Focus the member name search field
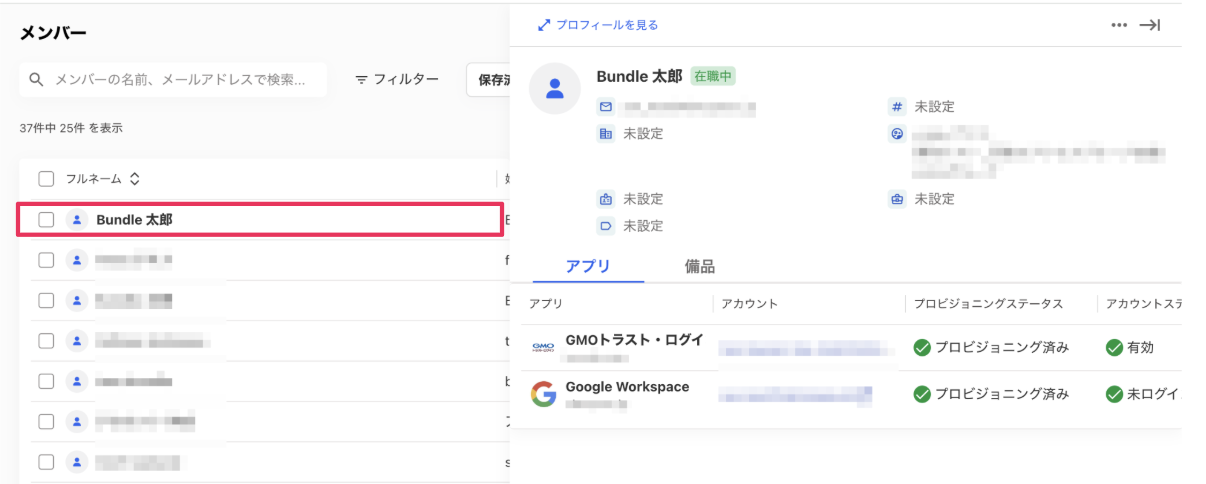This screenshot has width=1206, height=484. (173, 79)
